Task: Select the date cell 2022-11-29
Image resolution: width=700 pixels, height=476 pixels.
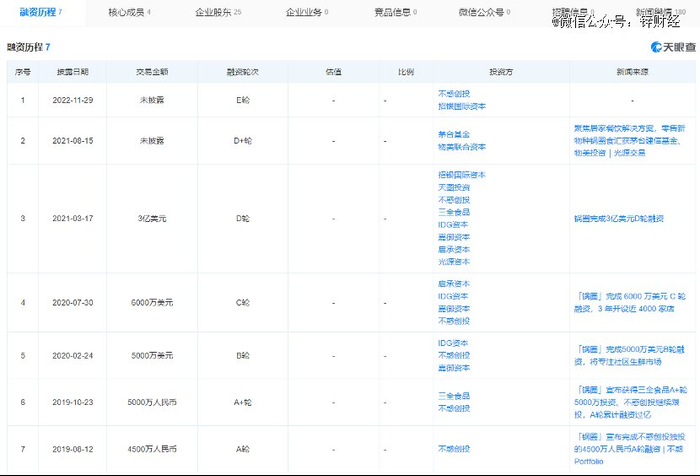Action: point(73,100)
